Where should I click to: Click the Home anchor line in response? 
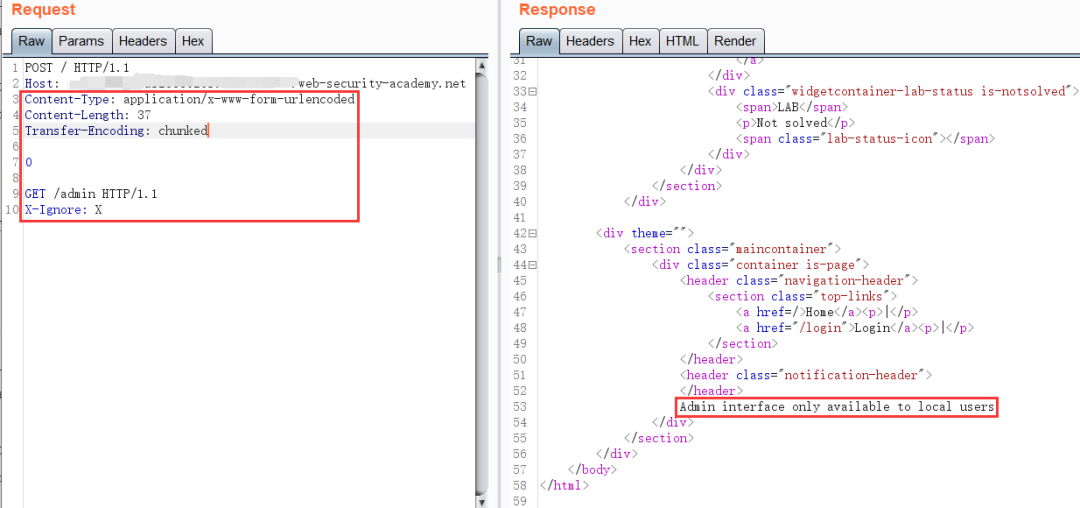point(827,313)
